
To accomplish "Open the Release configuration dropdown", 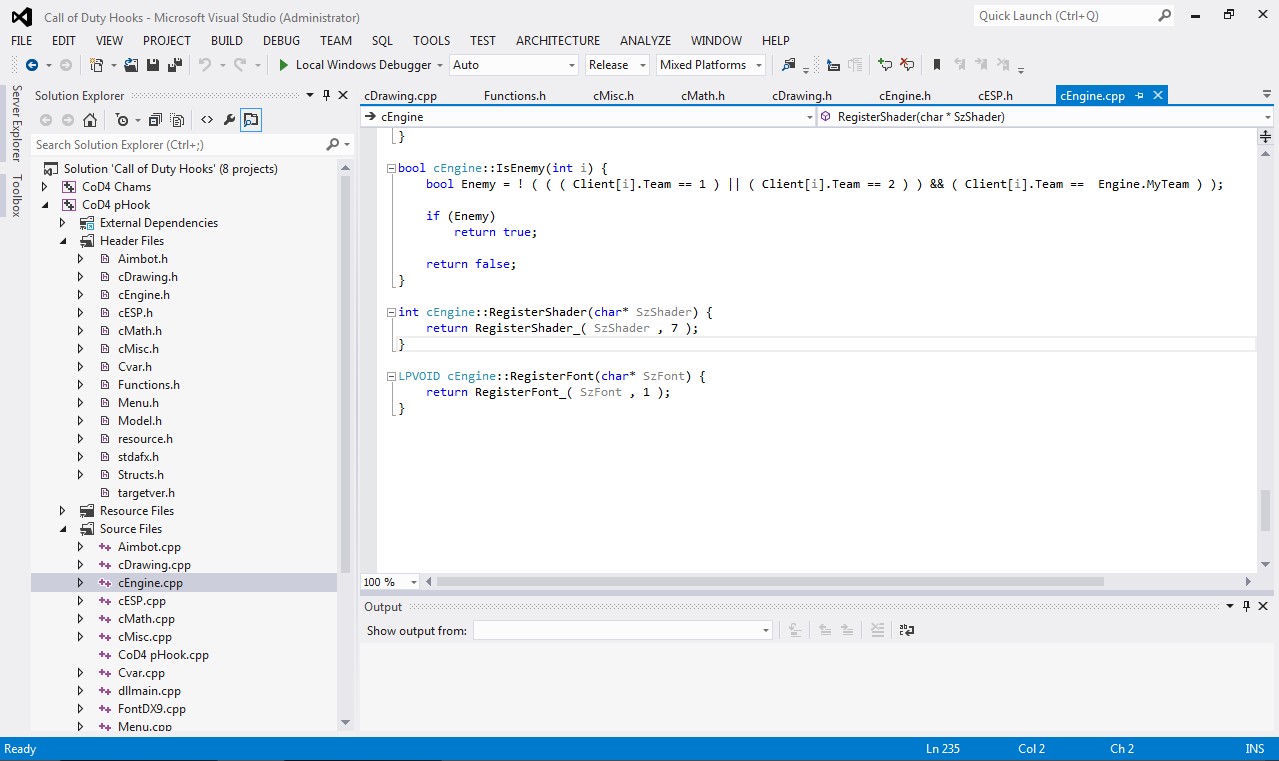I will pos(643,65).
